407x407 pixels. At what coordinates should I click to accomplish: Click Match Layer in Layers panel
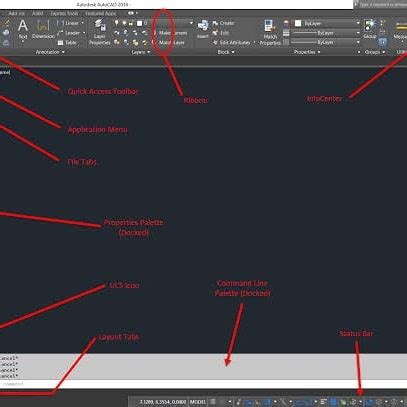(x=168, y=43)
